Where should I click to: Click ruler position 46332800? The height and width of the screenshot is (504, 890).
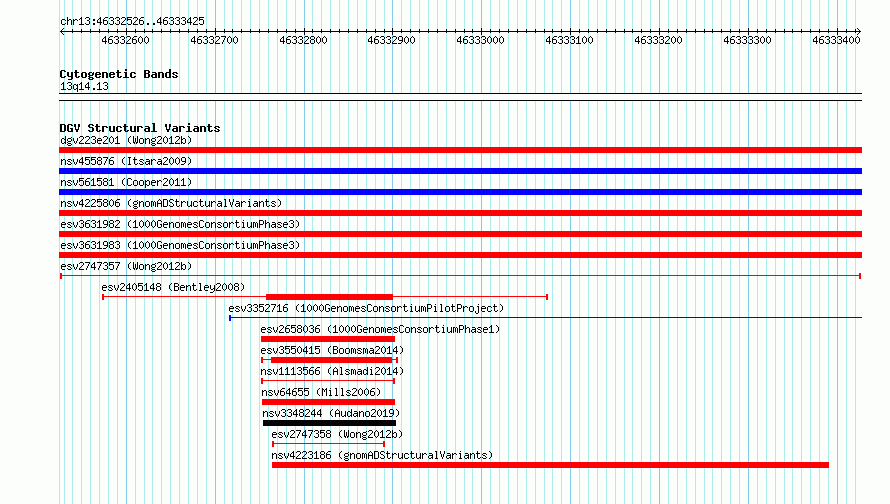tap(304, 40)
